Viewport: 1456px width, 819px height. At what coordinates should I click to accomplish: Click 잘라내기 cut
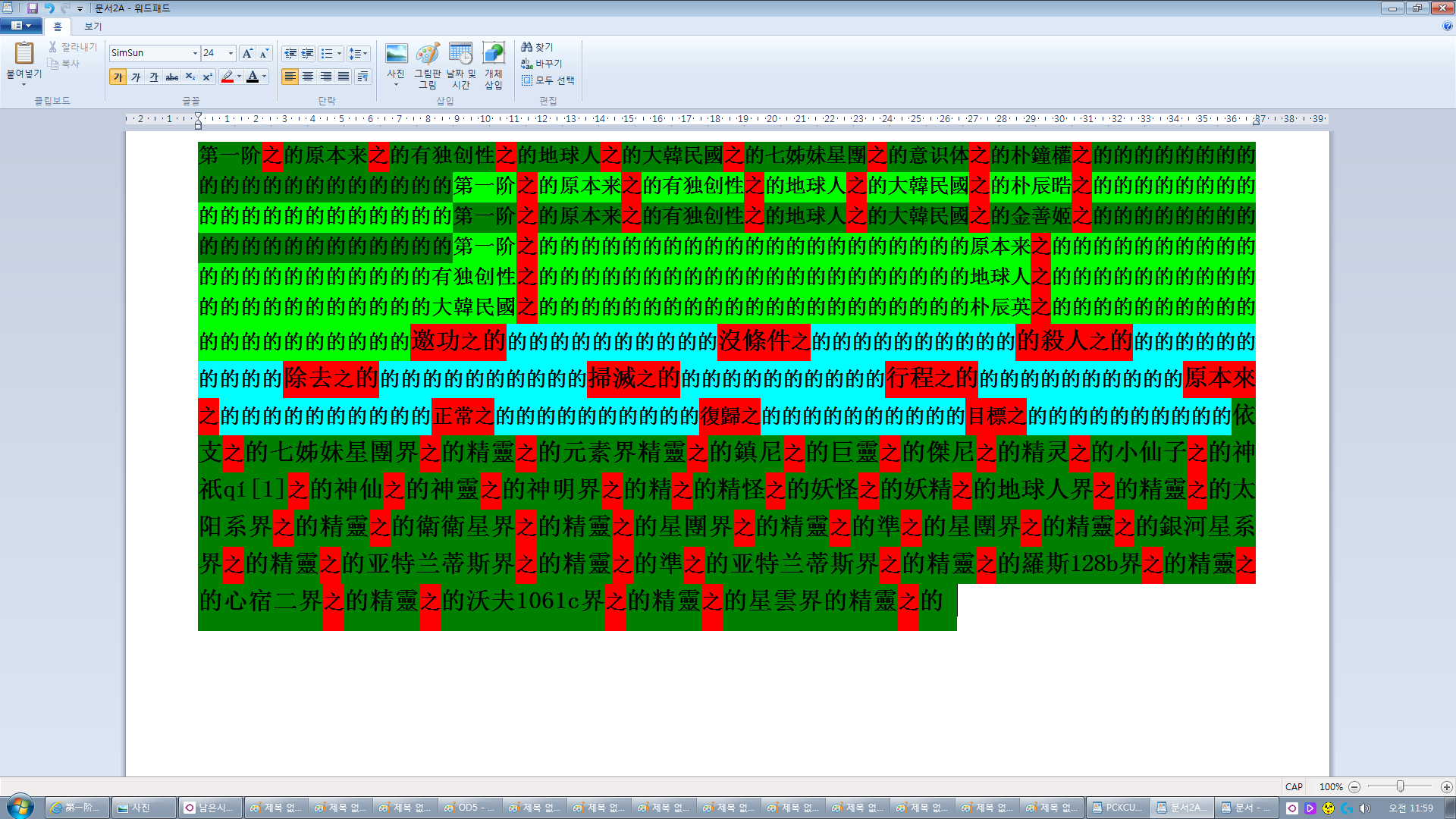click(73, 47)
